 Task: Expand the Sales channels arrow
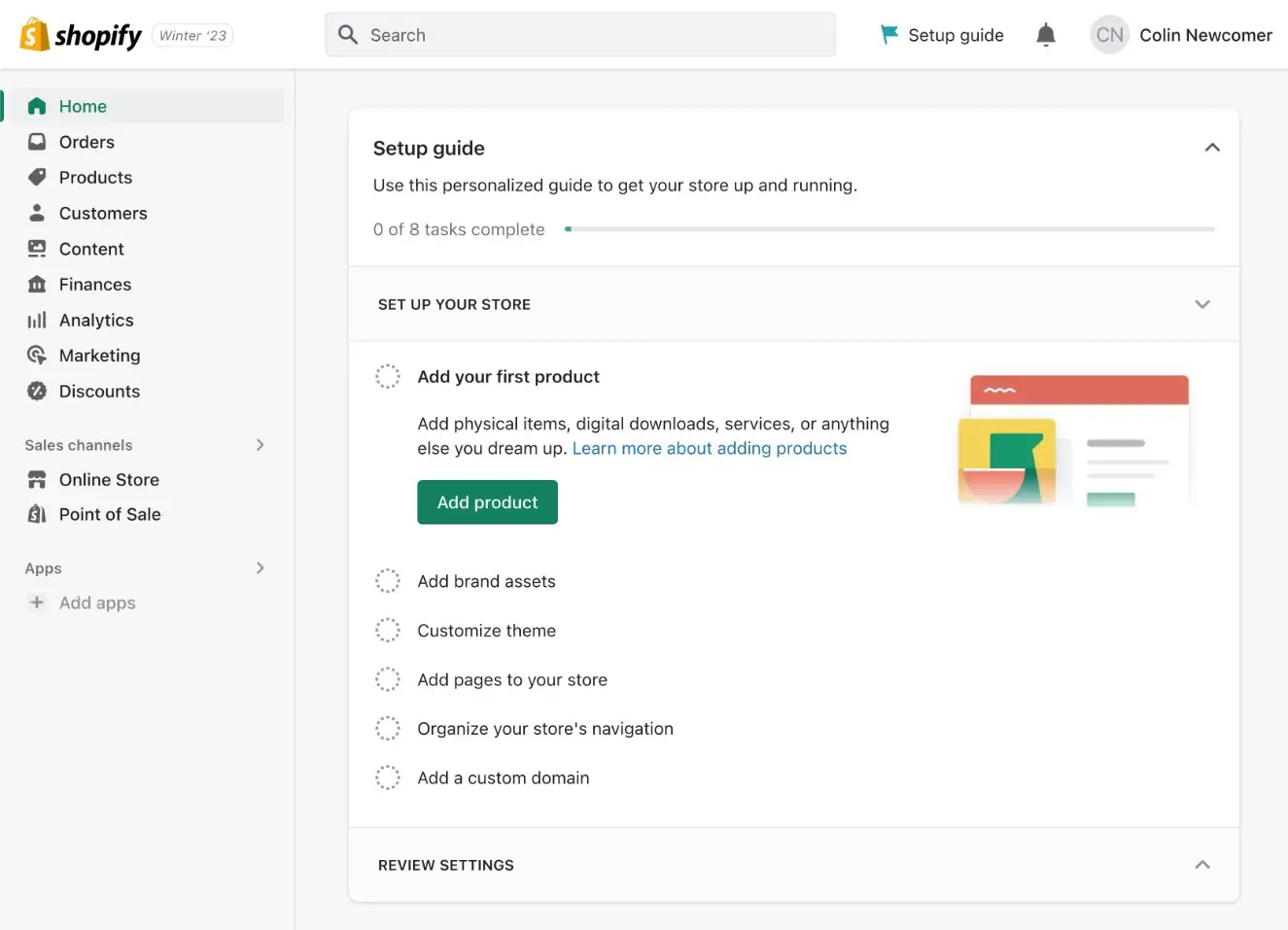pos(260,445)
